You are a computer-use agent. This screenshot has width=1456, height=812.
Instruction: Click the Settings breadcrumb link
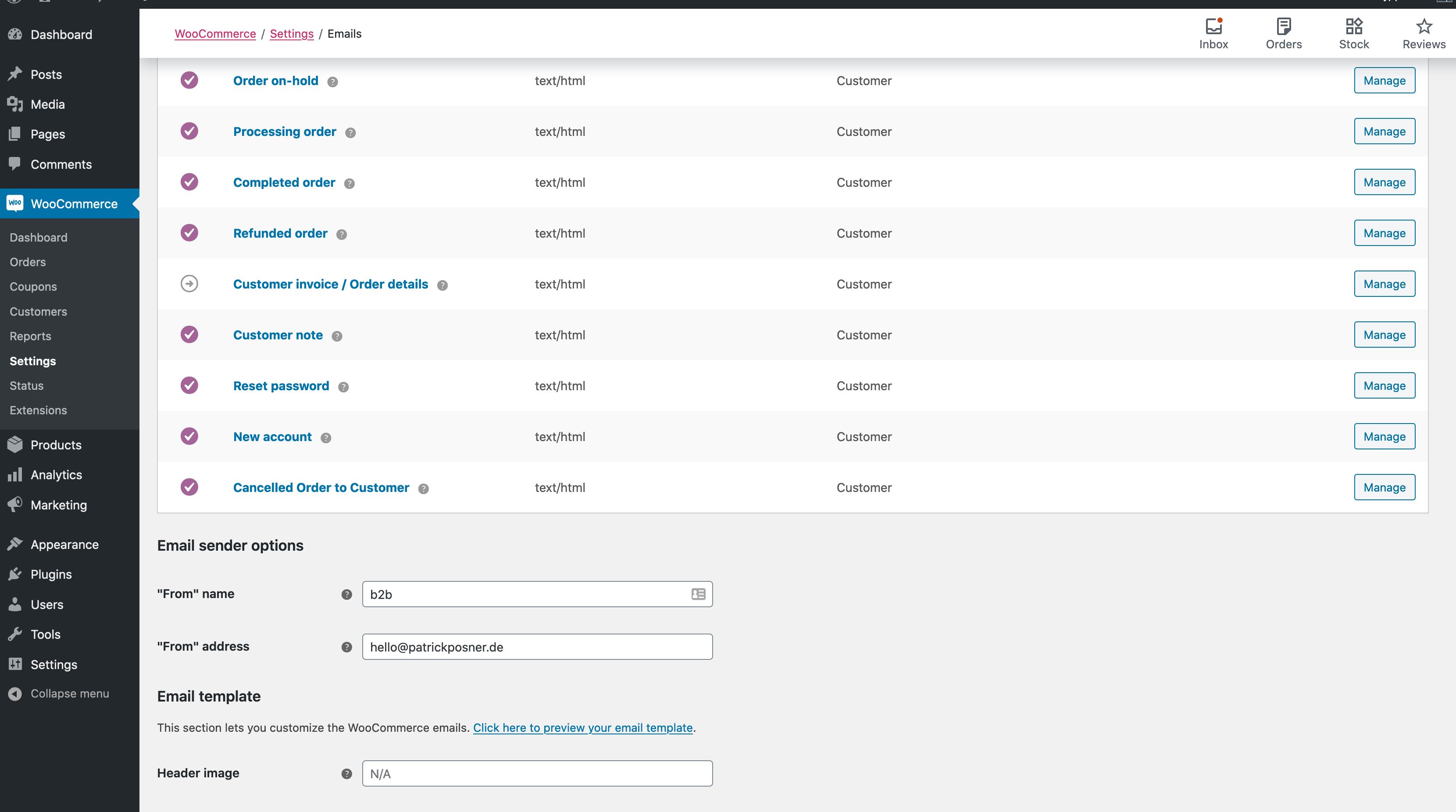(x=292, y=34)
